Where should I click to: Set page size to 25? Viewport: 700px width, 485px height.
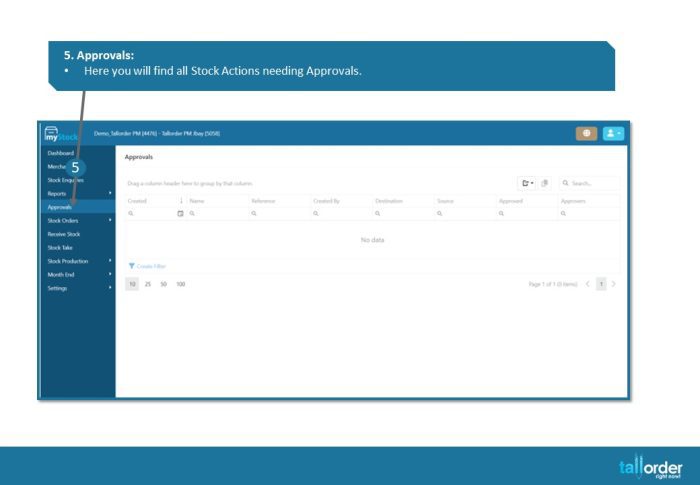148,284
